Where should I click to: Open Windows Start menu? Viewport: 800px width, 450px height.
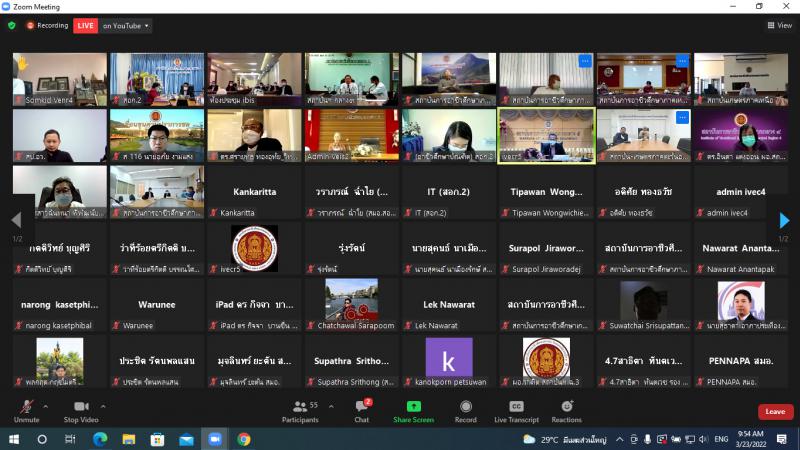pos(14,439)
